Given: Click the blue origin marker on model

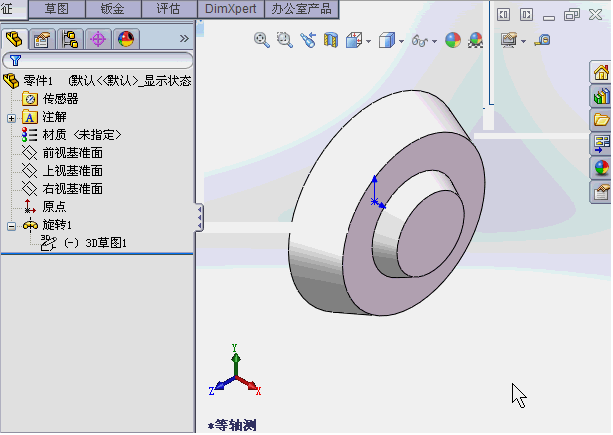Looking at the screenshot, I should [x=375, y=202].
